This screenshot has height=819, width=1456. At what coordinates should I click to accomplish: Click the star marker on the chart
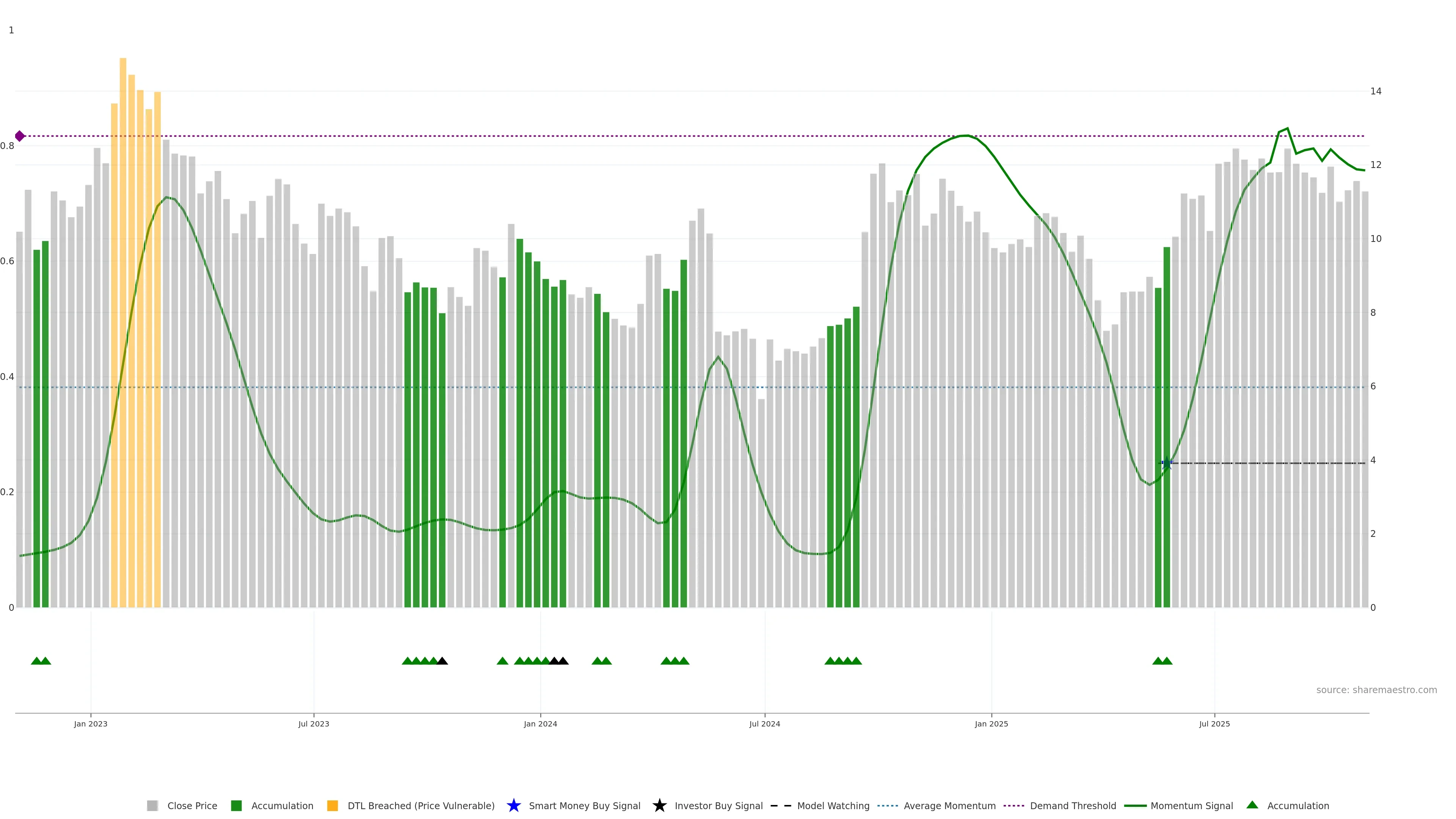pos(1167,463)
